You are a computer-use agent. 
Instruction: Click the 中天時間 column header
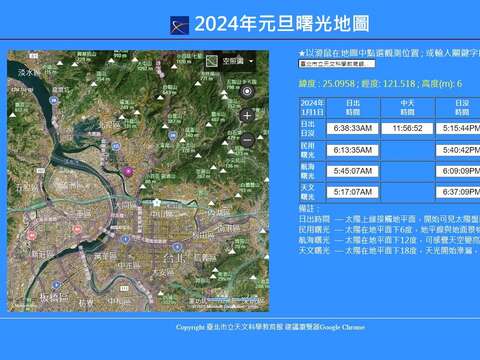(x=407, y=107)
